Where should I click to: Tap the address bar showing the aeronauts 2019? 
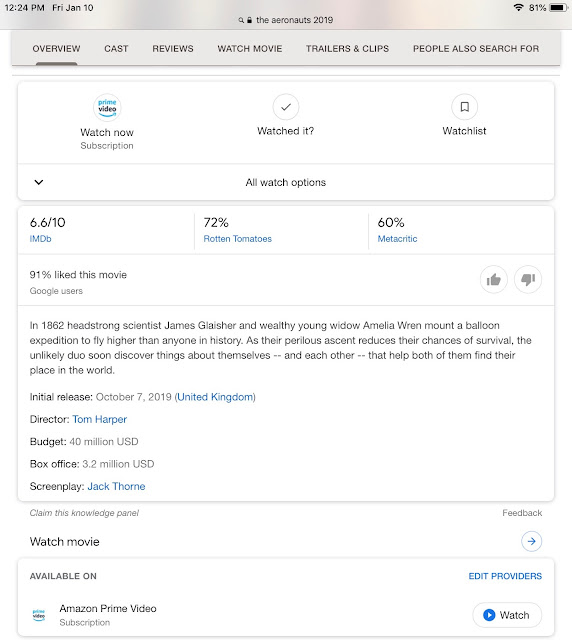coord(286,20)
